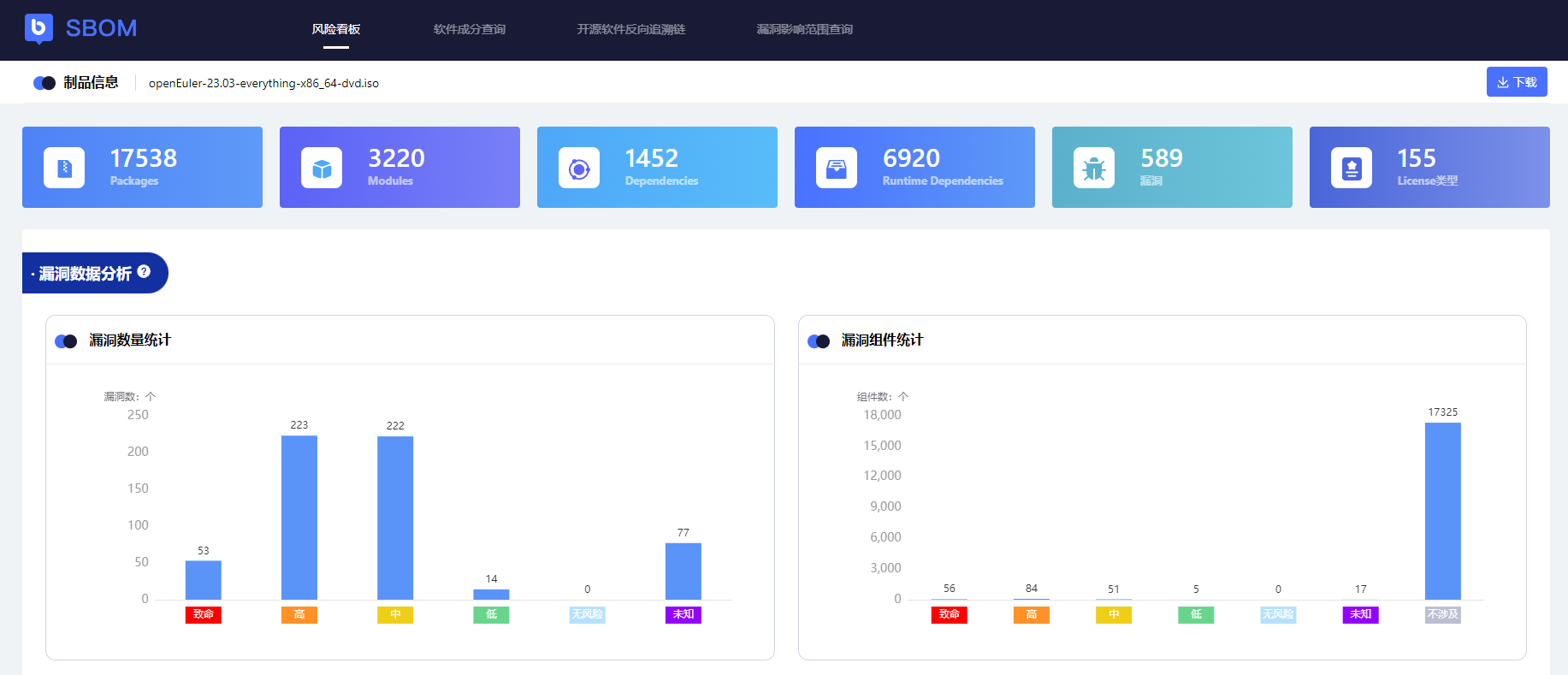The width and height of the screenshot is (1568, 675).
Task: Open help icon beside 漏洞数据分析
Action: pyautogui.click(x=144, y=271)
